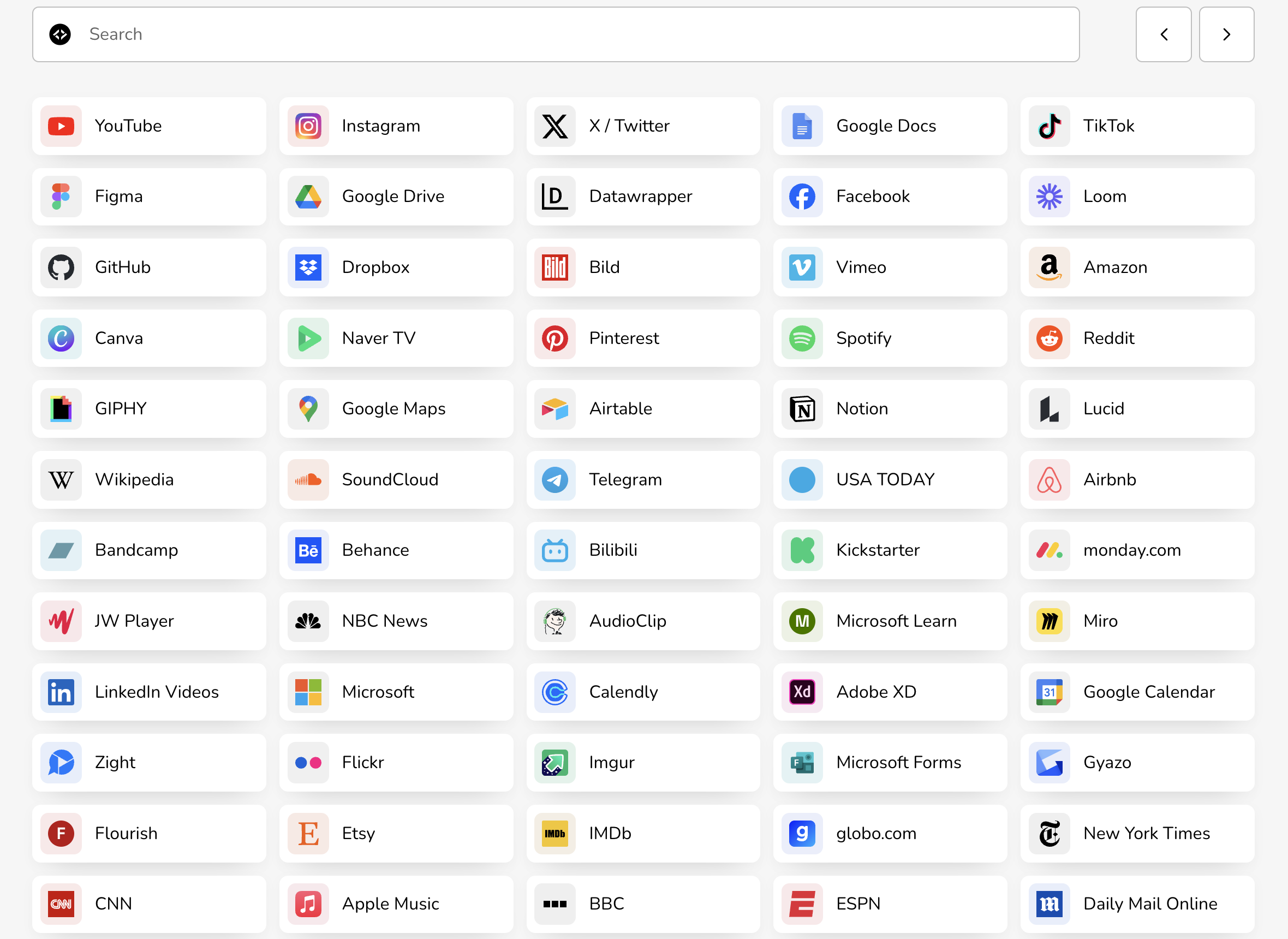Image resolution: width=1288 pixels, height=939 pixels.
Task: Open the Imgur icon
Action: coord(554,763)
